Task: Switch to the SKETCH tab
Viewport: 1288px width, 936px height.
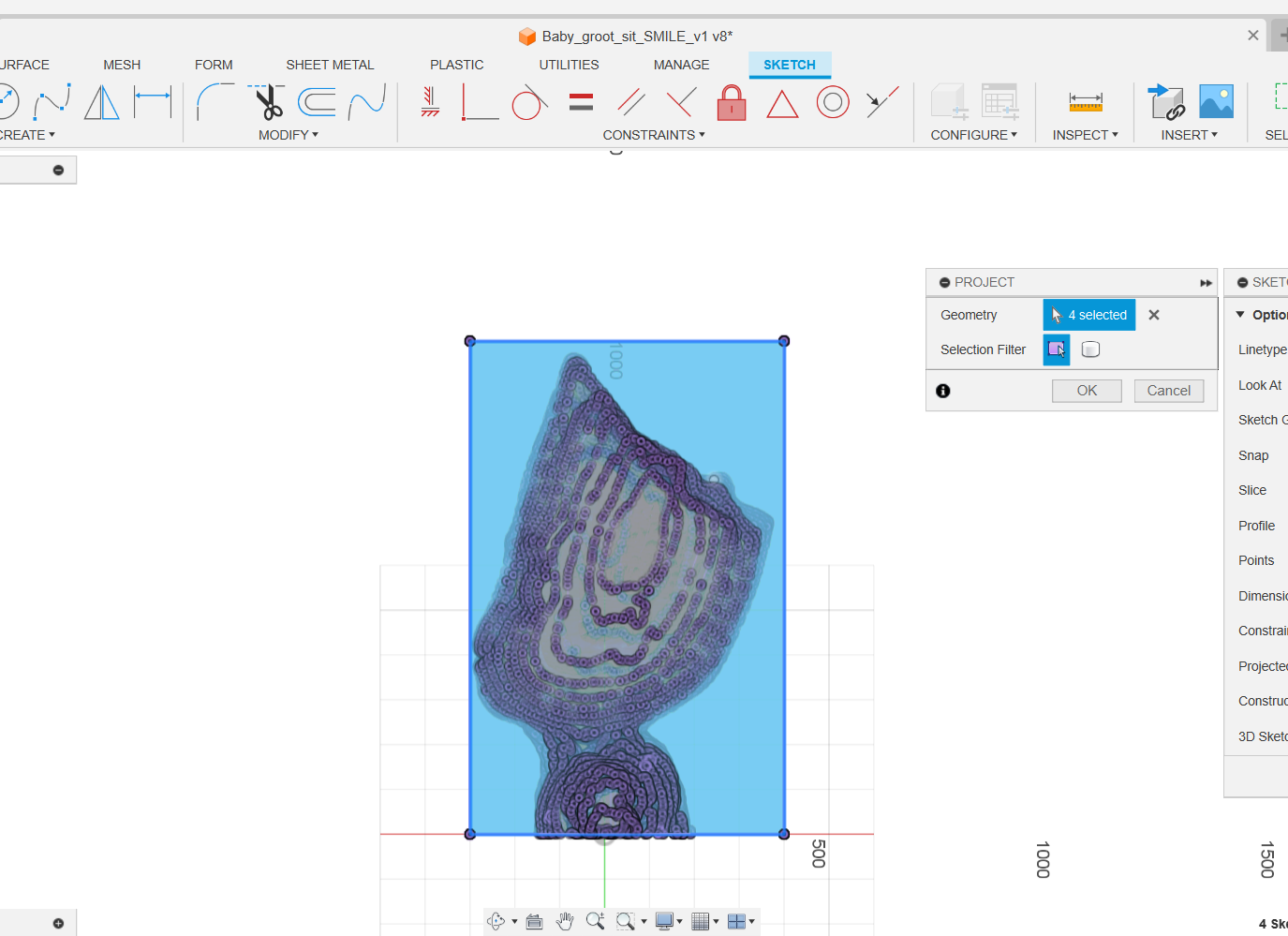Action: 790,65
